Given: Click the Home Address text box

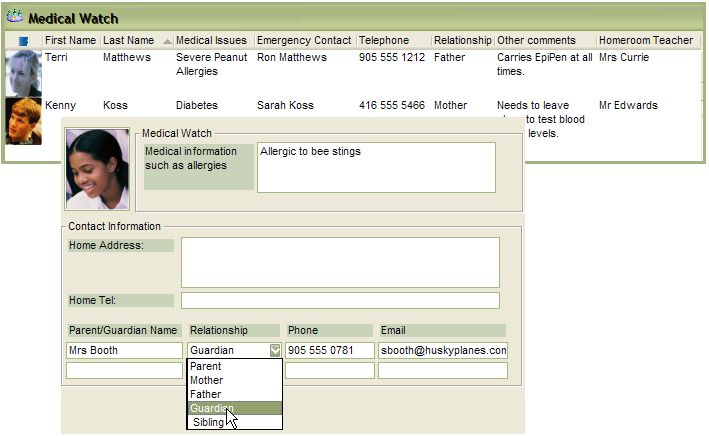Looking at the screenshot, I should pyautogui.click(x=339, y=262).
